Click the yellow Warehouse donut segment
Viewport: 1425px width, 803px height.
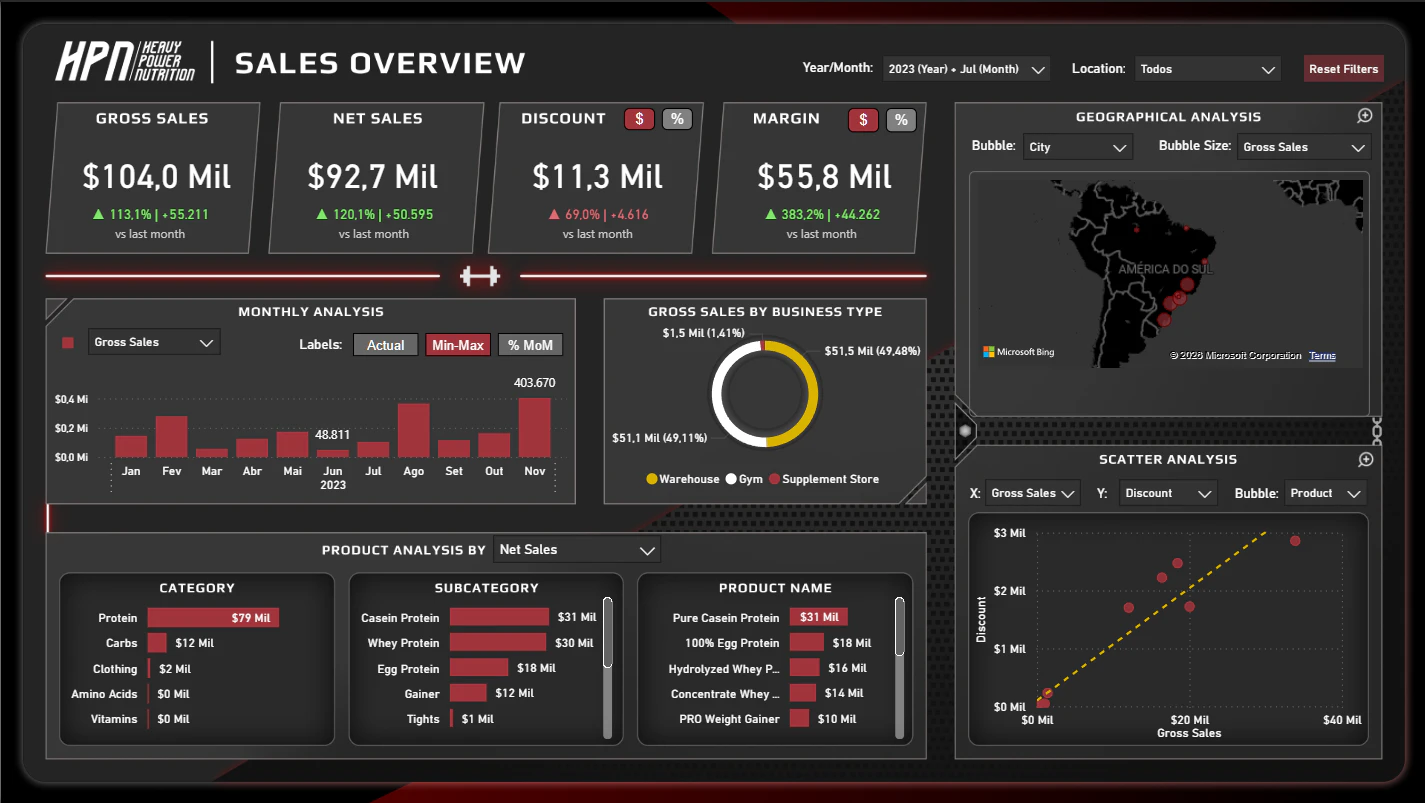point(811,392)
